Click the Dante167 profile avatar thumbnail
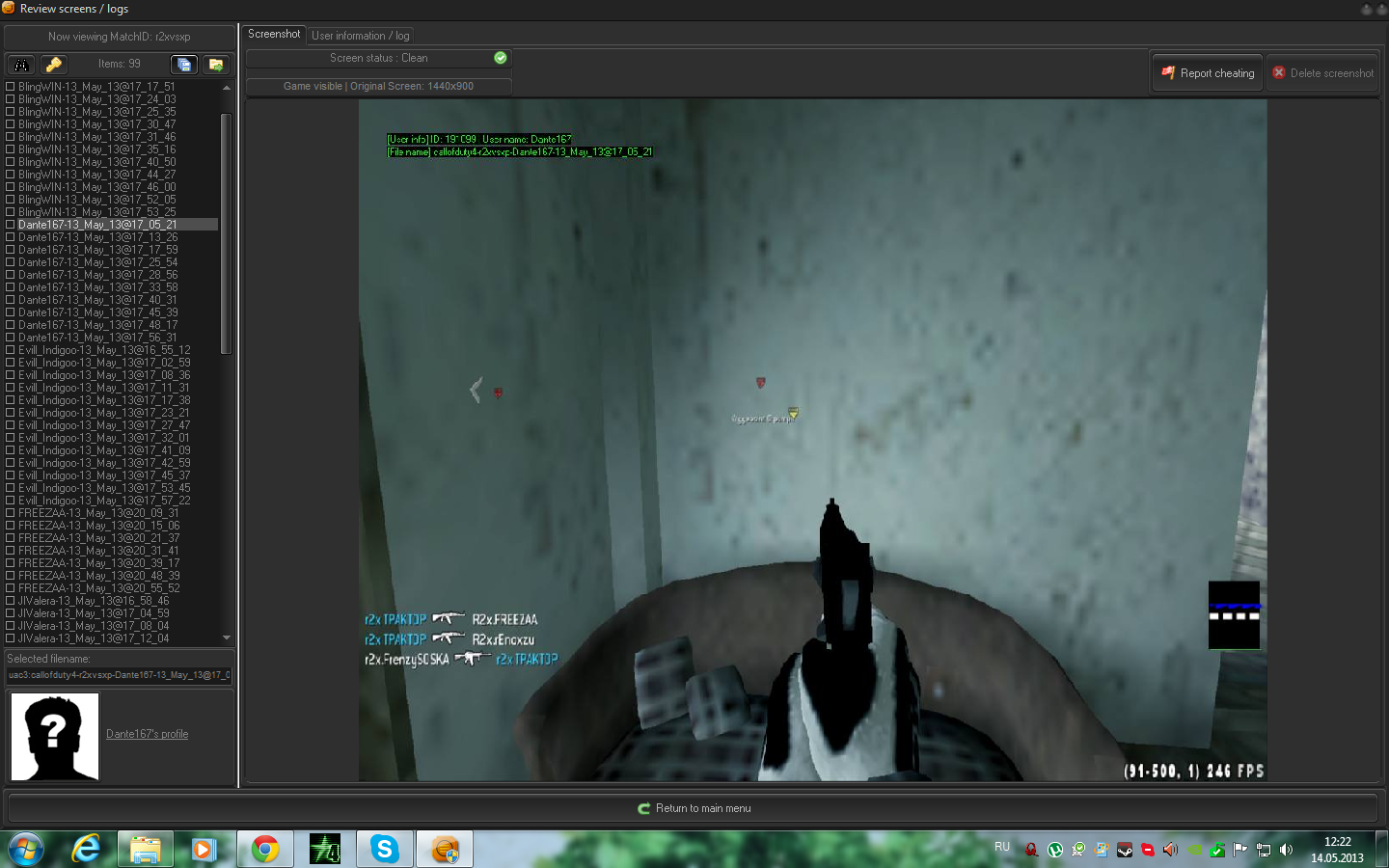Screen dimensions: 1389x868 pos(55,737)
